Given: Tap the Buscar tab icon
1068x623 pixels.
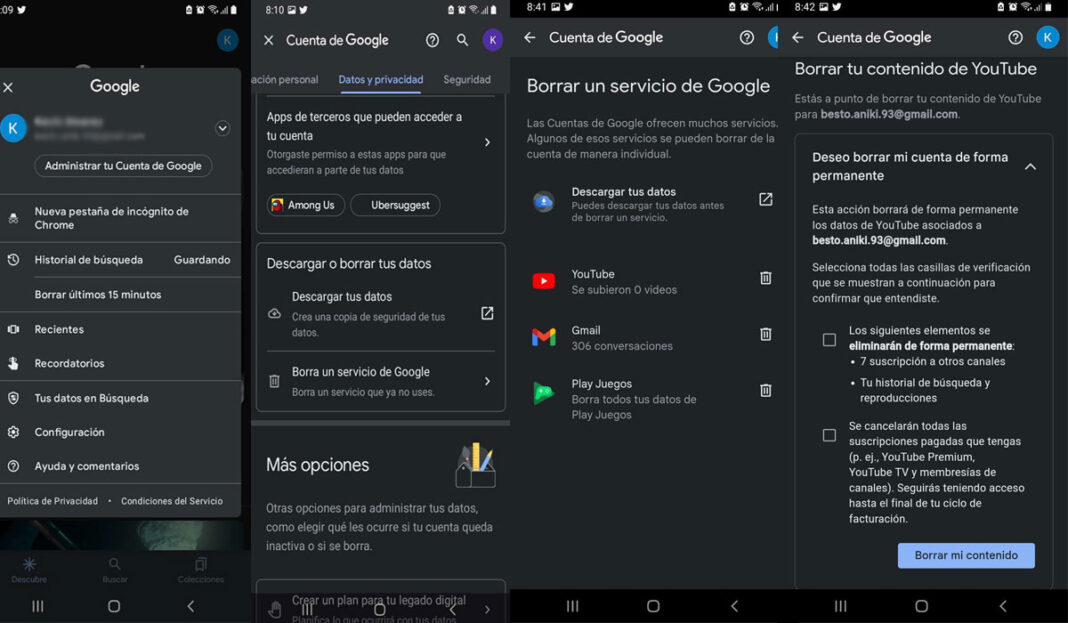Looking at the screenshot, I should click(115, 564).
